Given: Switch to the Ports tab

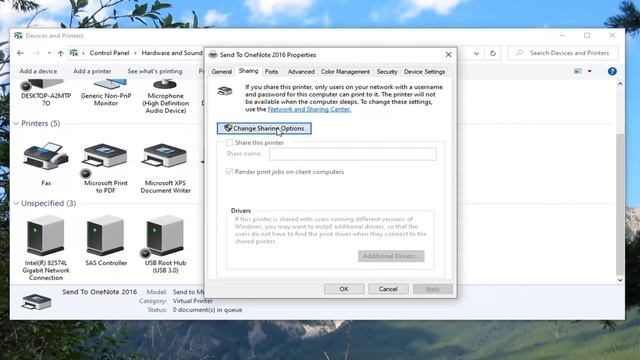Looking at the screenshot, I should (x=271, y=72).
